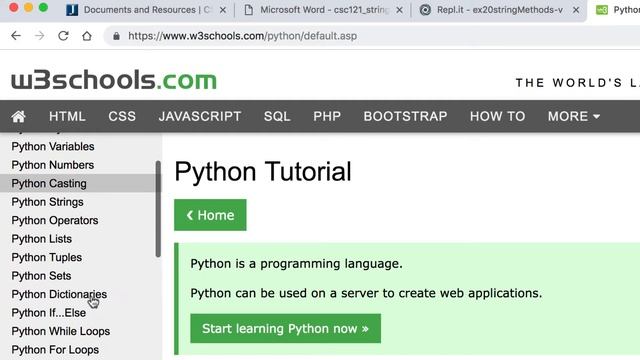Open Python If...Else in sidebar
The width and height of the screenshot is (640, 360).
click(x=49, y=313)
